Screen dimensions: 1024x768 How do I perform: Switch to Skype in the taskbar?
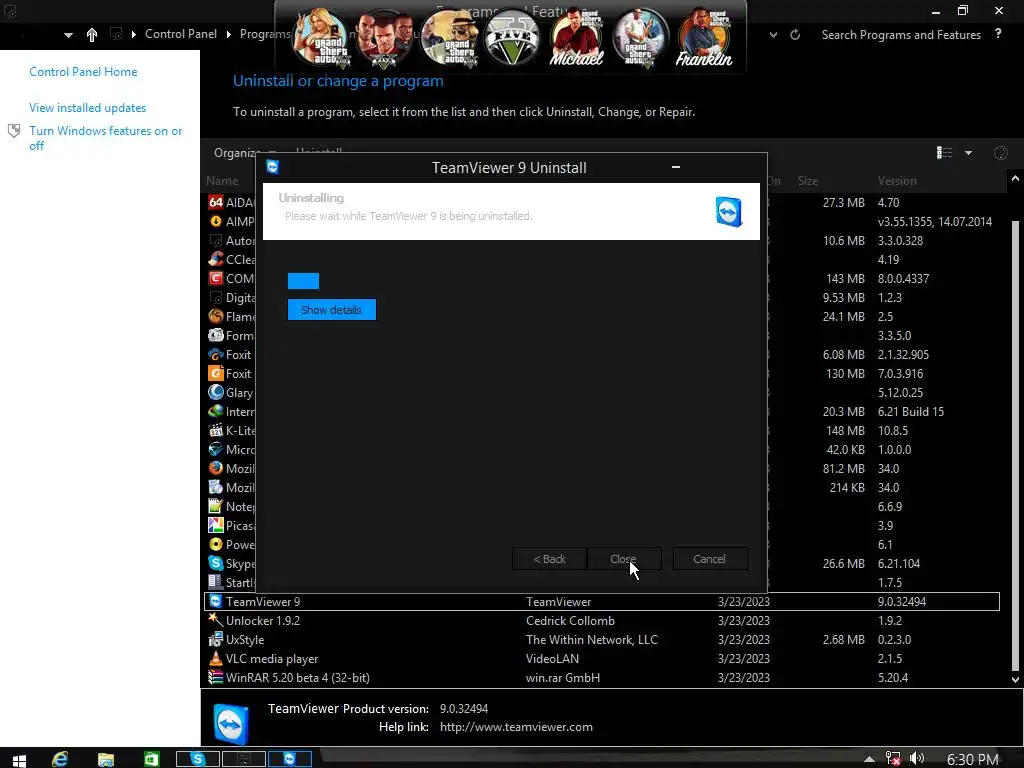click(x=197, y=759)
